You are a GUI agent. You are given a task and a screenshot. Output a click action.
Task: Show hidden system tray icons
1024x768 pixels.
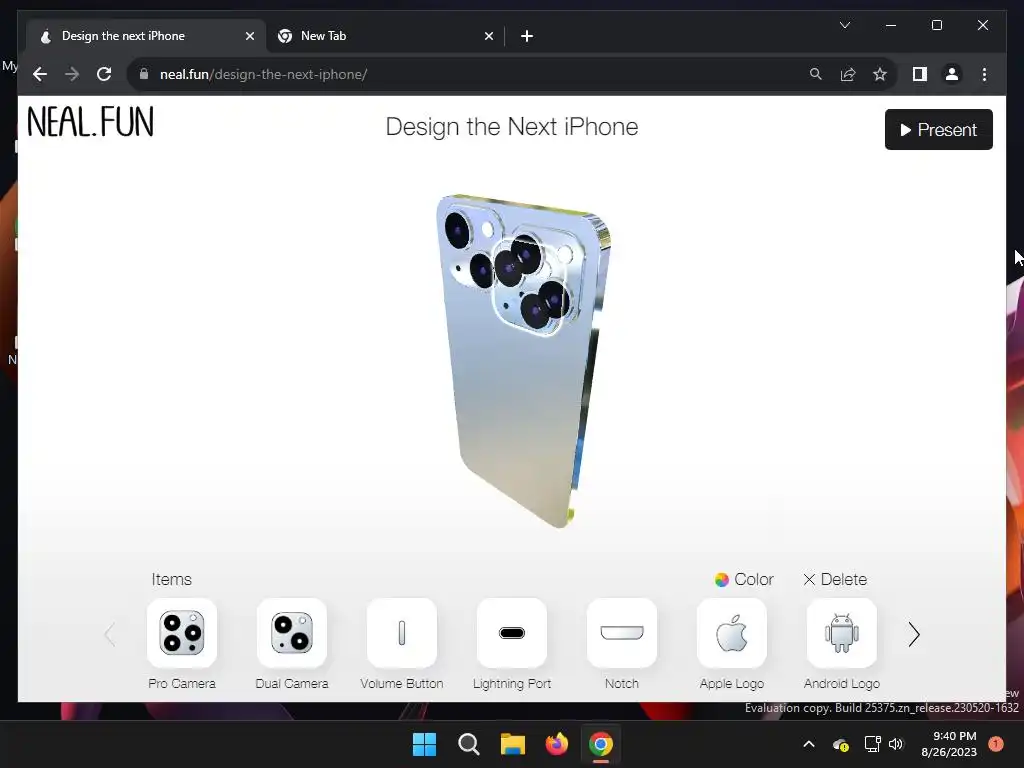(808, 744)
